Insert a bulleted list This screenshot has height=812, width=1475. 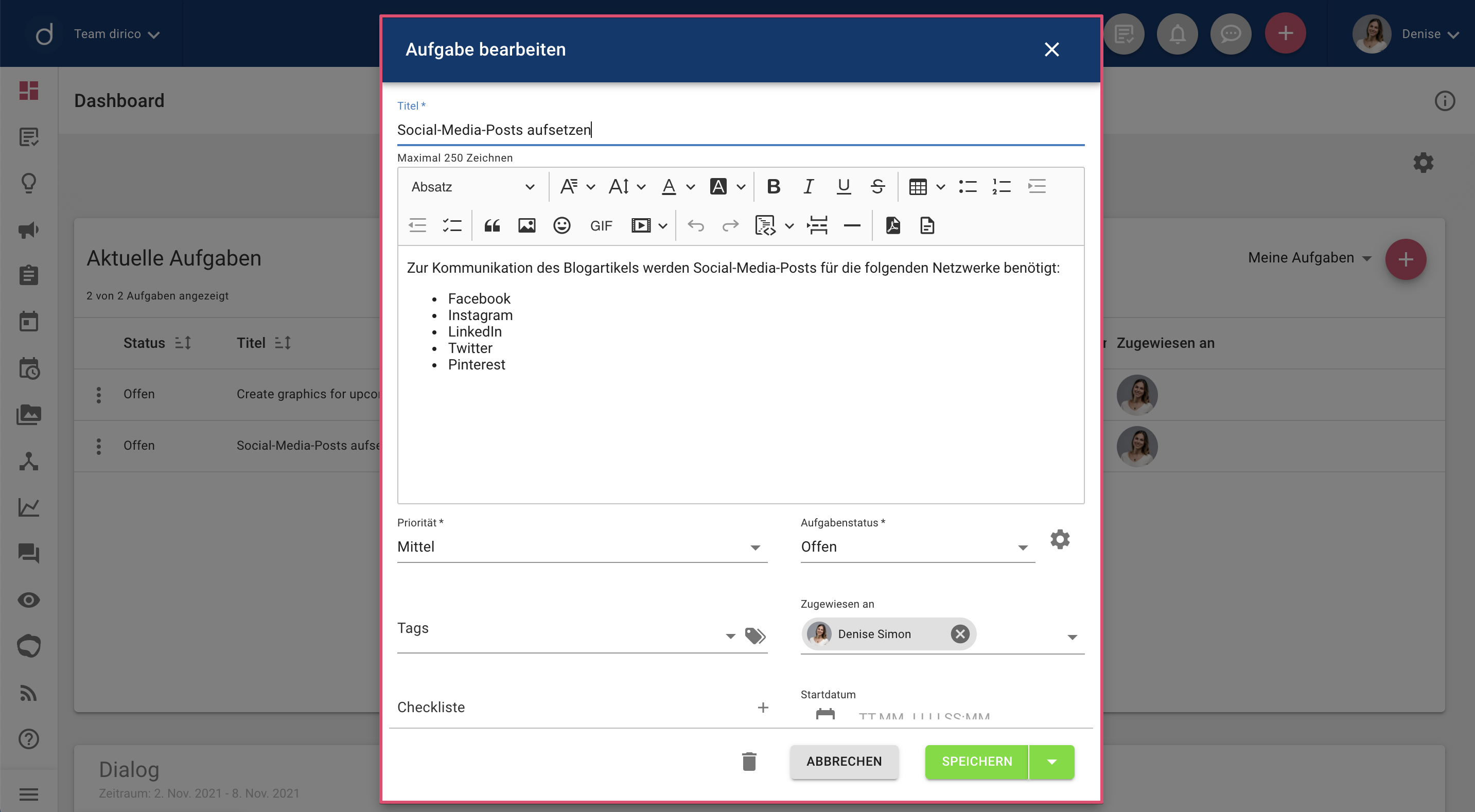(x=968, y=187)
